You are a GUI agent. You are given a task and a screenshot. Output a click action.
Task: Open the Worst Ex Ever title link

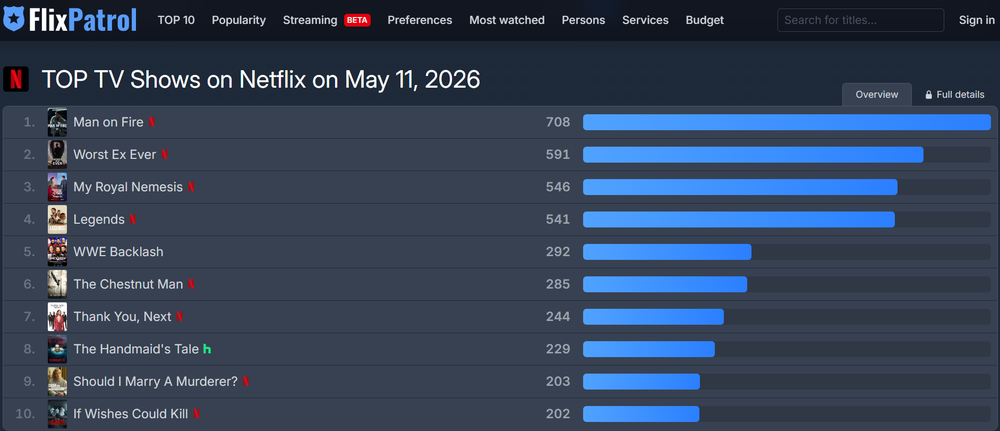click(x=115, y=154)
